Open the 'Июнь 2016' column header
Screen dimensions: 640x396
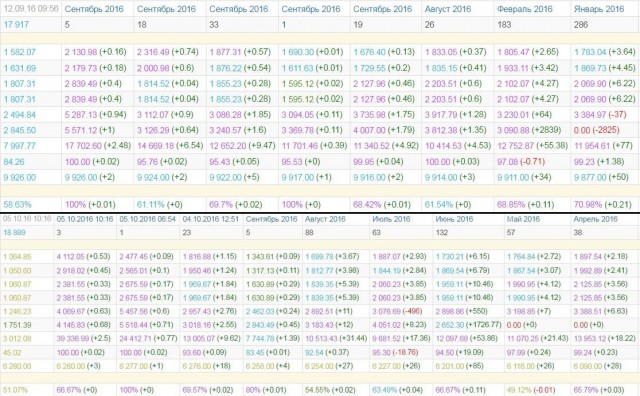click(454, 219)
